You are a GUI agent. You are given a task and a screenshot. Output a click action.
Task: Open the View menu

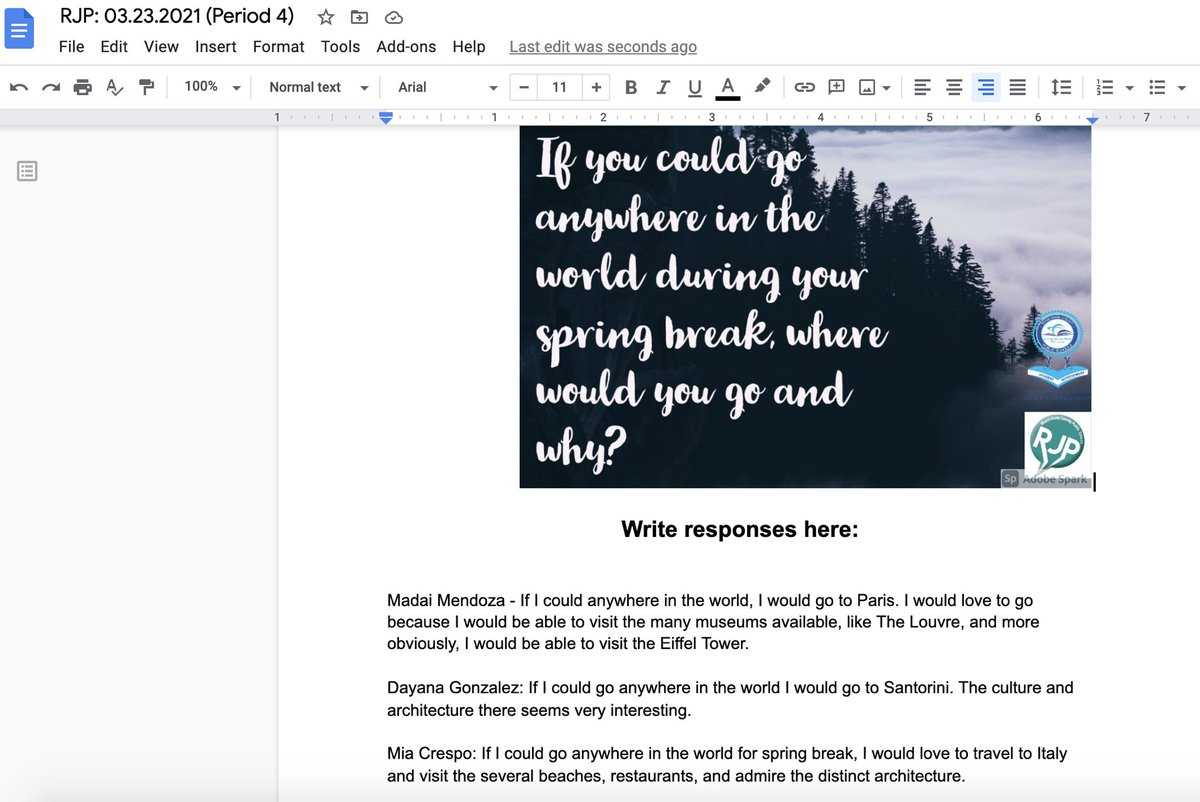pyautogui.click(x=161, y=47)
